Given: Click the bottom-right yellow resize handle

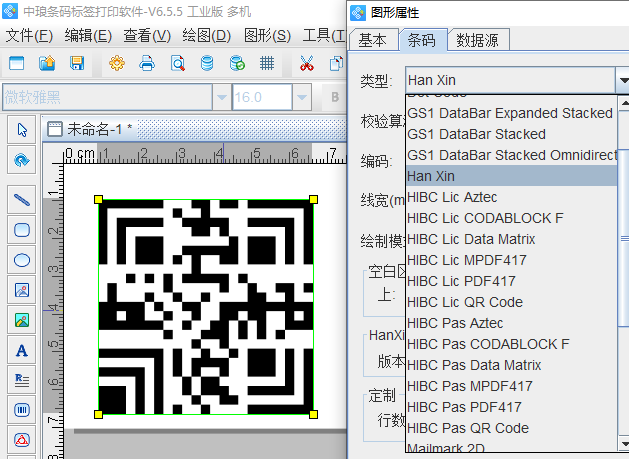Looking at the screenshot, I should 313,414.
